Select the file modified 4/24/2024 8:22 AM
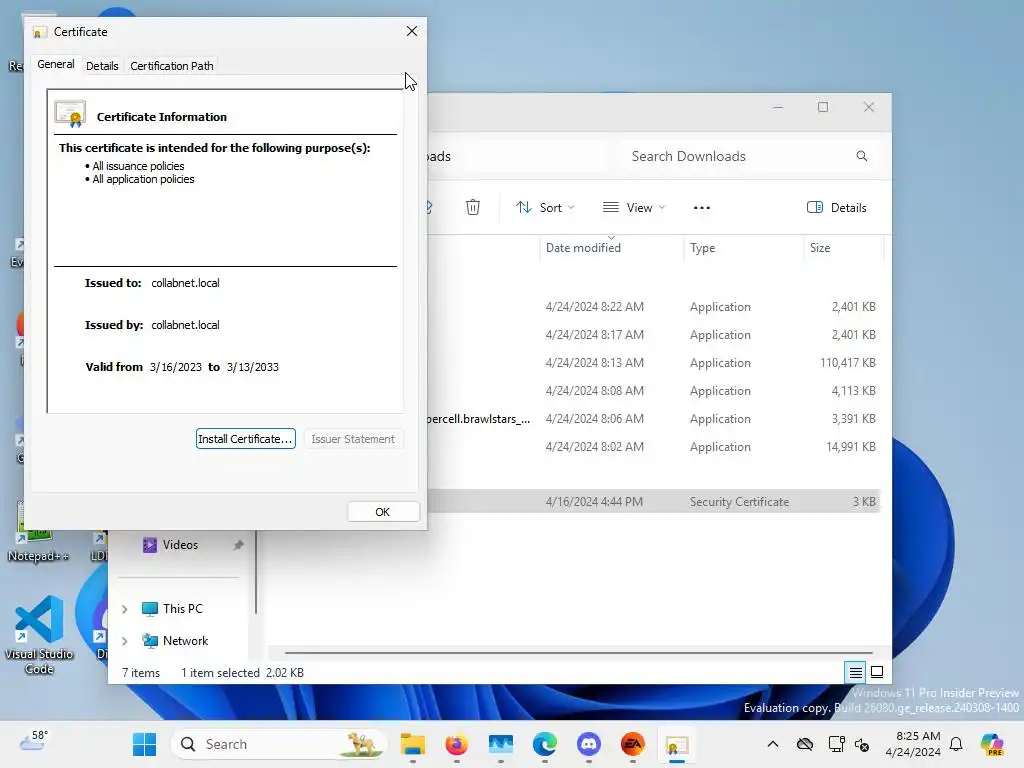1024x768 pixels. coord(653,307)
